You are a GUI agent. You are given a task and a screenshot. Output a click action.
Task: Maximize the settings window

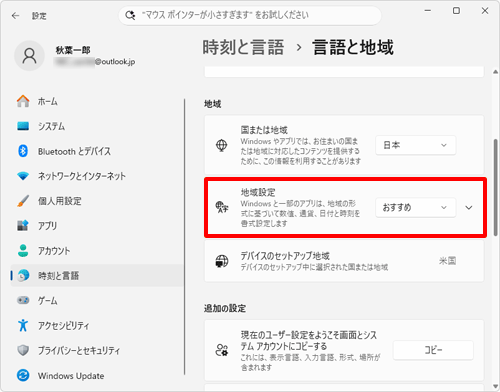pos(456,11)
